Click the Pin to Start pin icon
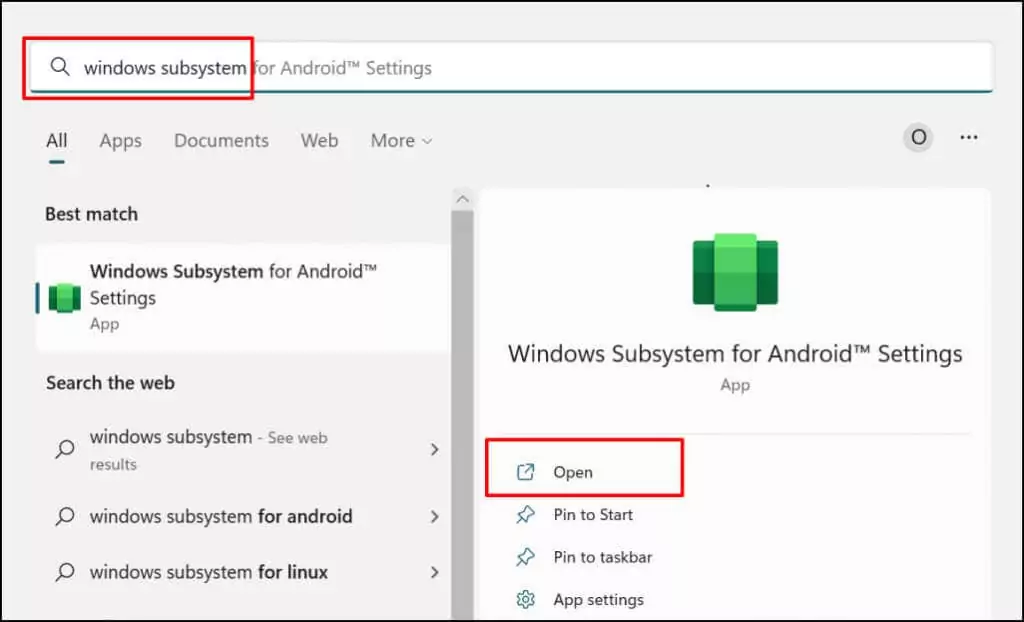1024x622 pixels. (526, 515)
